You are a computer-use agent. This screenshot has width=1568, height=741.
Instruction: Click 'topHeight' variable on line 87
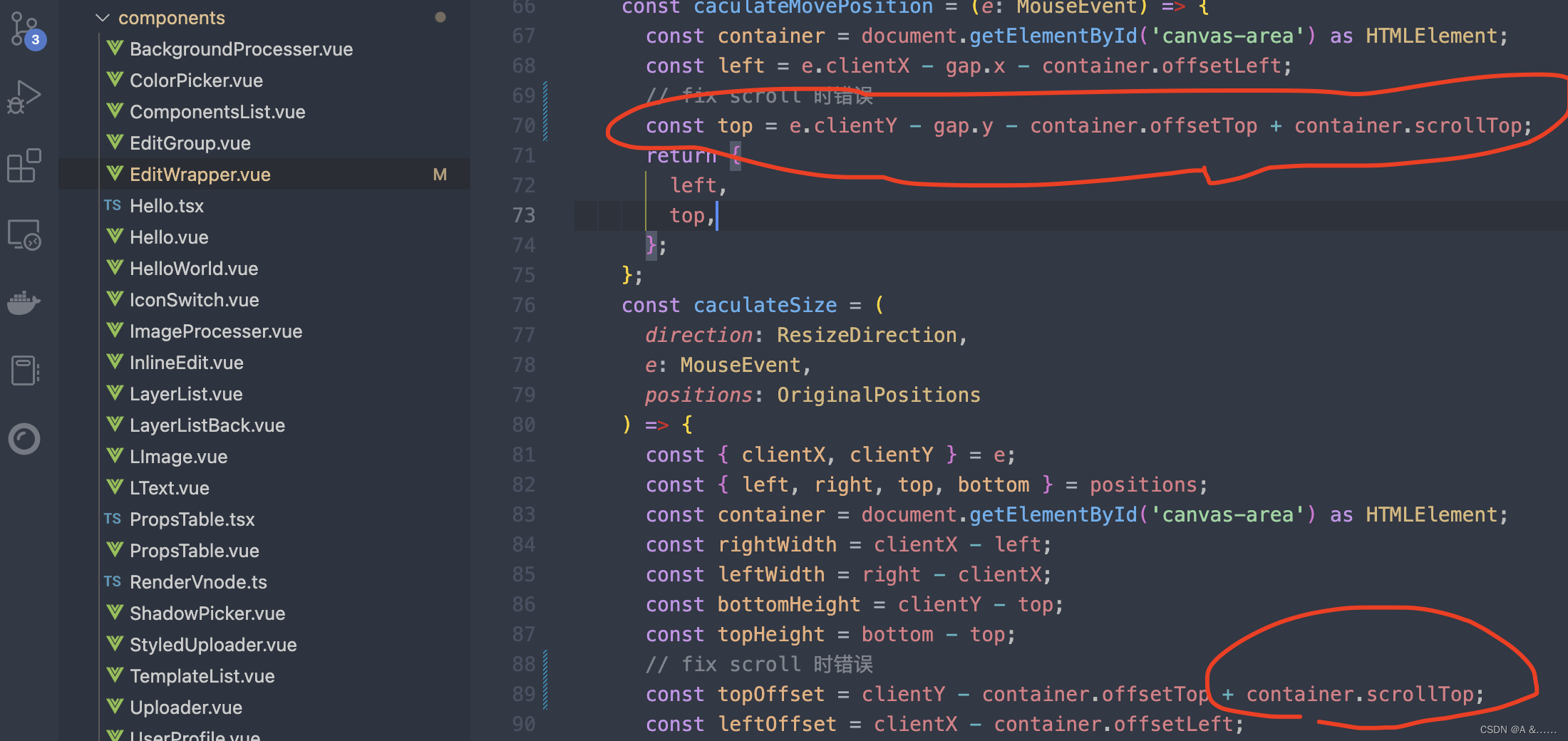771,634
